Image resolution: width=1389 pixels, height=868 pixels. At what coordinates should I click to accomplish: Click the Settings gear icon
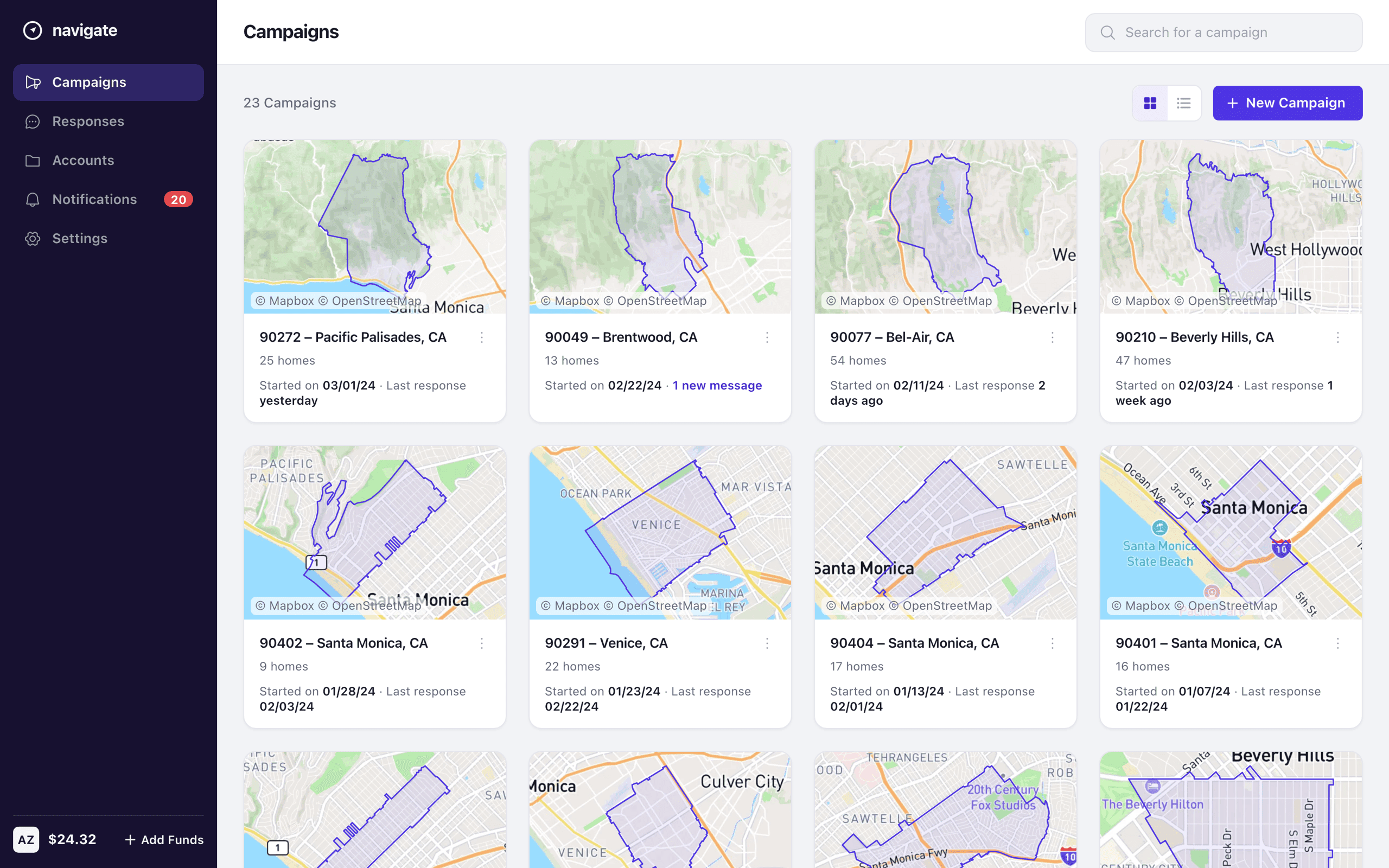pos(33,239)
